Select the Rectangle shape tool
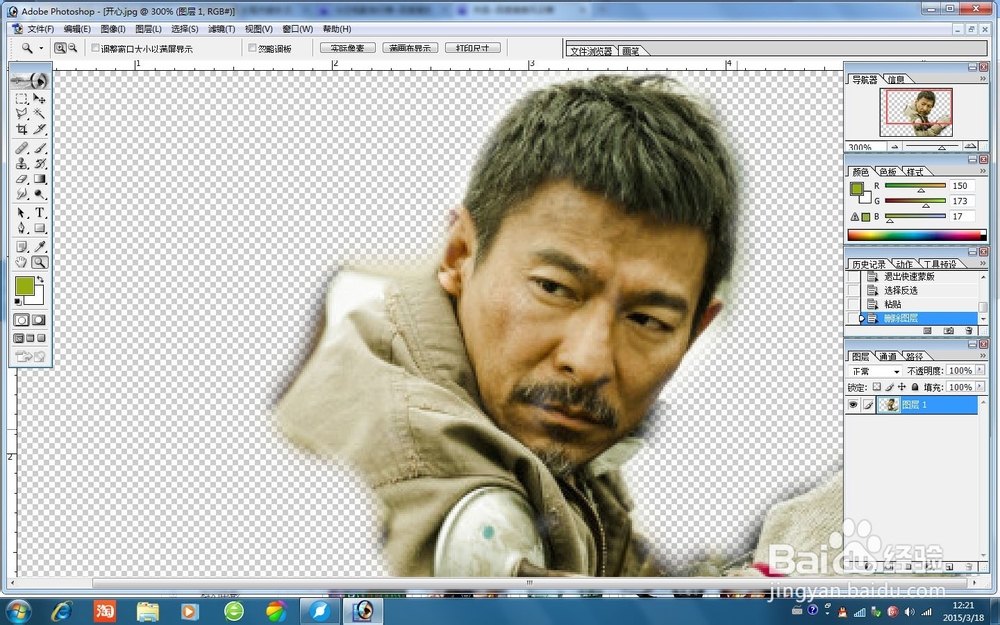 [40, 228]
